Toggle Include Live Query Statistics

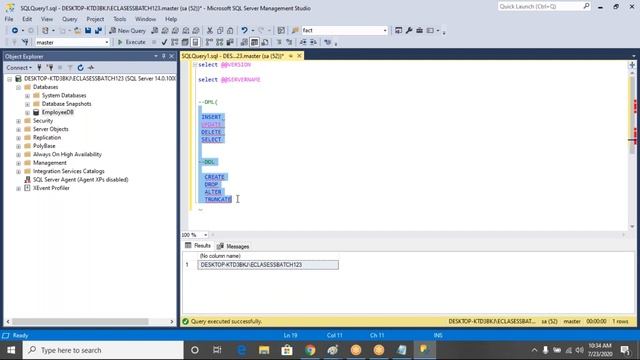220,42
